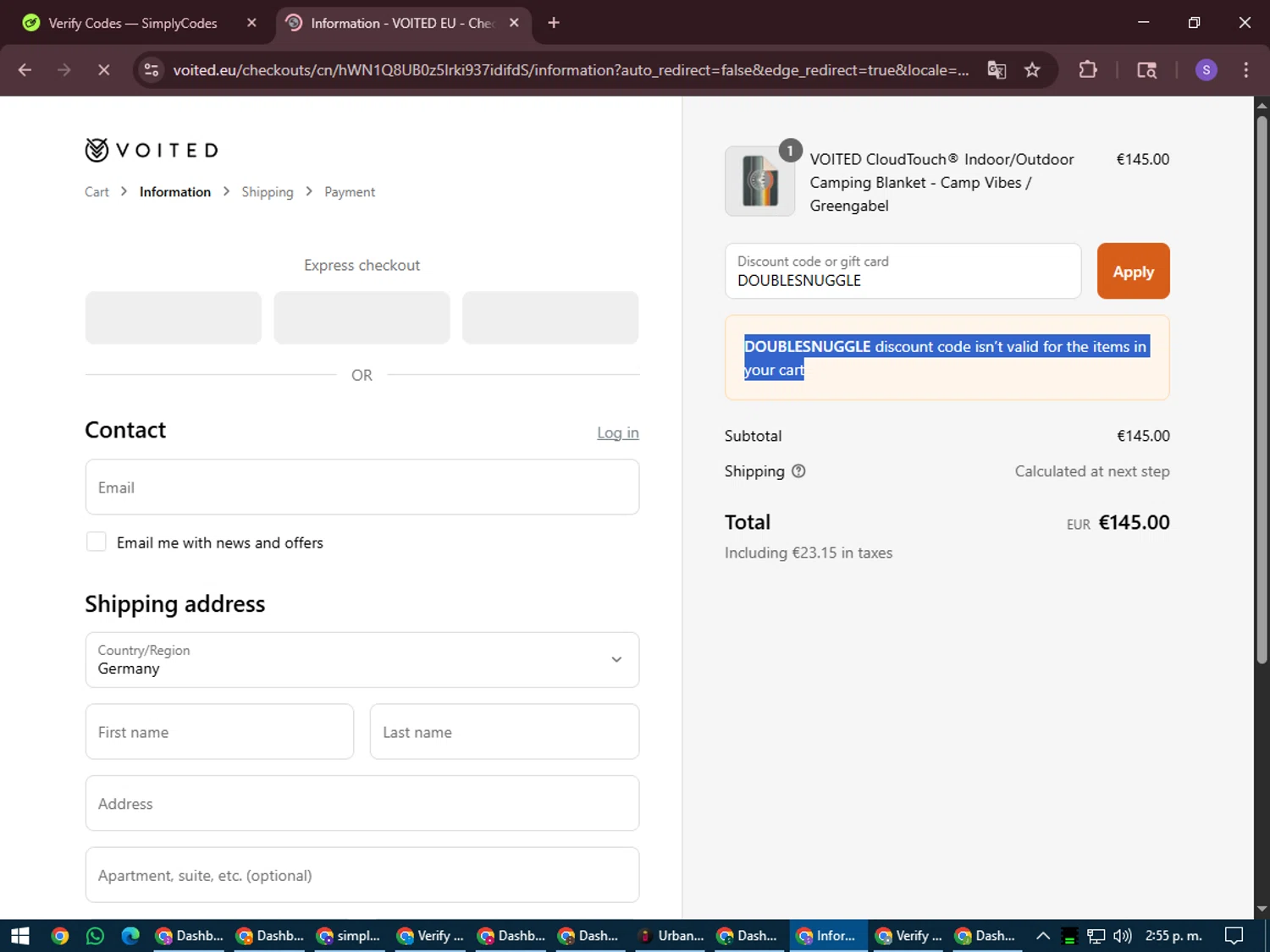Close the Verify Codes SimplyCodes tab

click(251, 23)
